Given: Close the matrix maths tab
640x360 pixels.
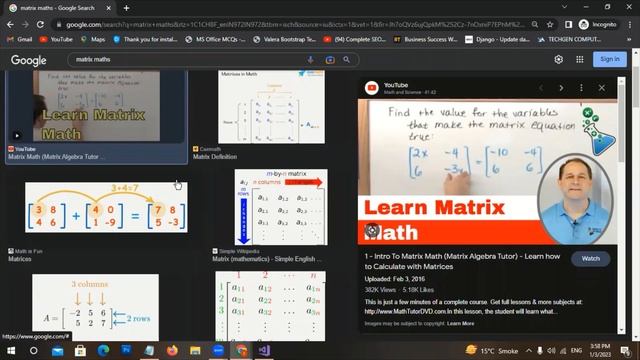Looking at the screenshot, I should tap(109, 8).
